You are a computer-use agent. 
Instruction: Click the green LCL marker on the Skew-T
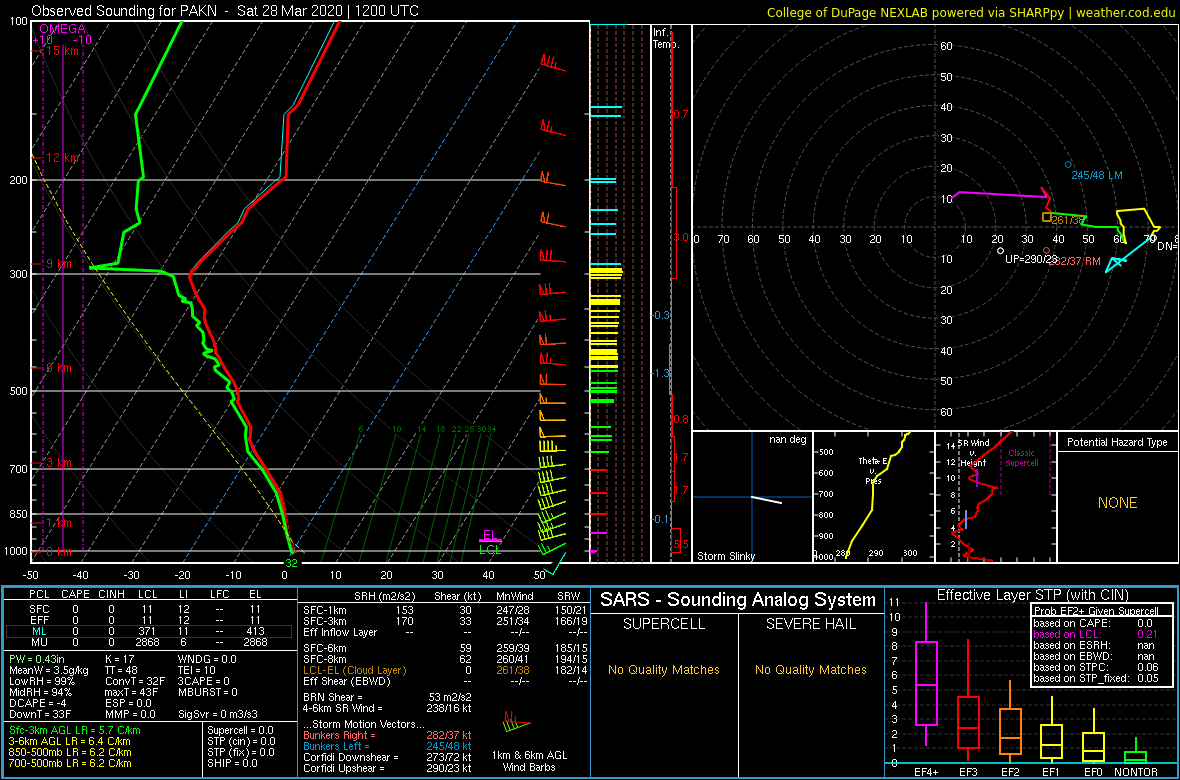coord(490,550)
